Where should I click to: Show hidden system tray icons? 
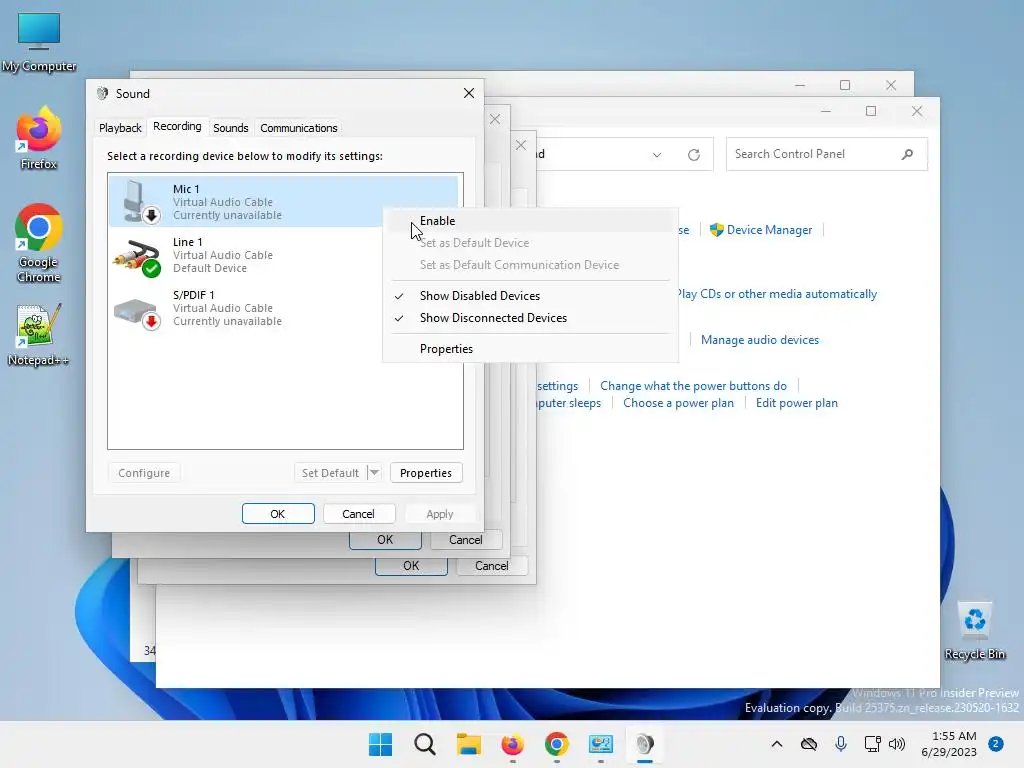776,744
